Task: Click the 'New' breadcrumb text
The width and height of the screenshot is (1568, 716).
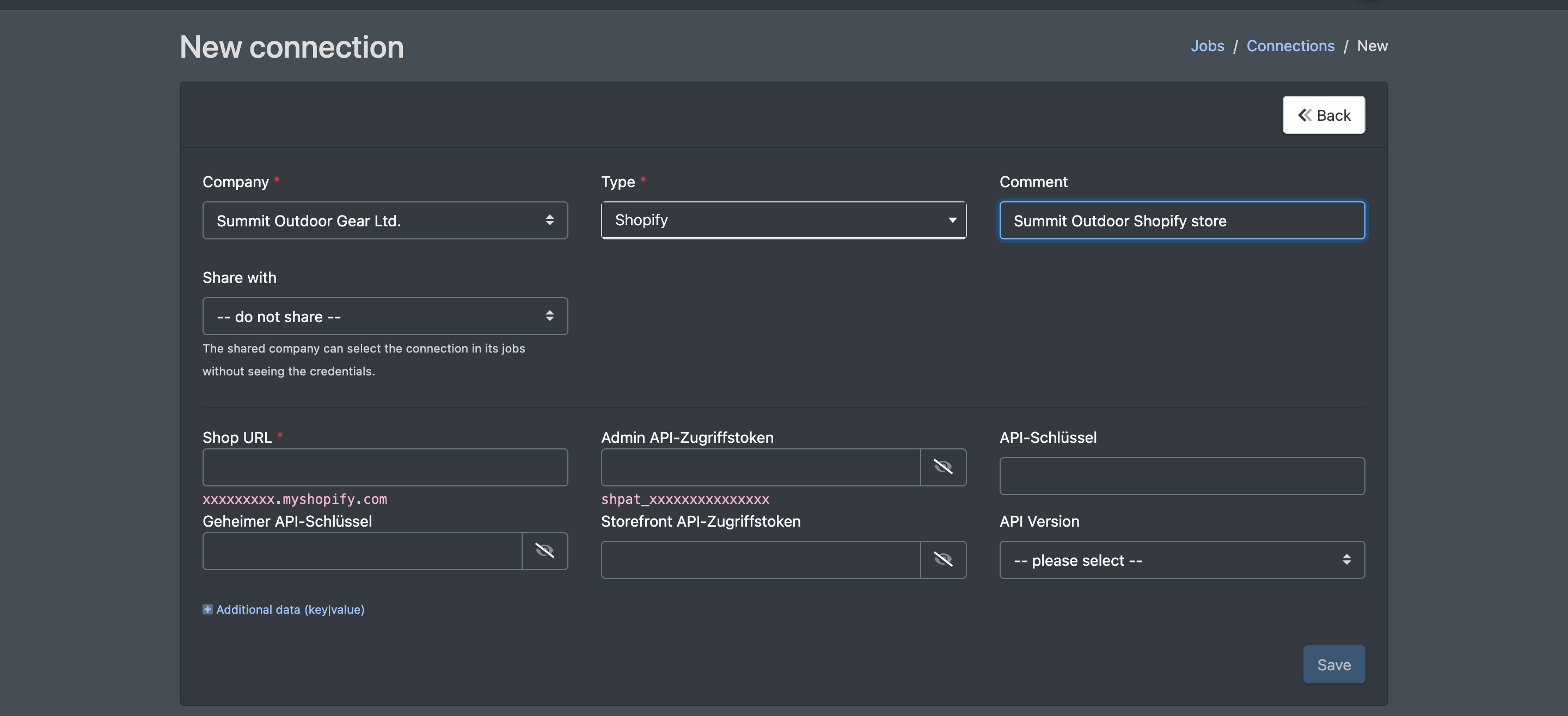Action: click(1372, 46)
